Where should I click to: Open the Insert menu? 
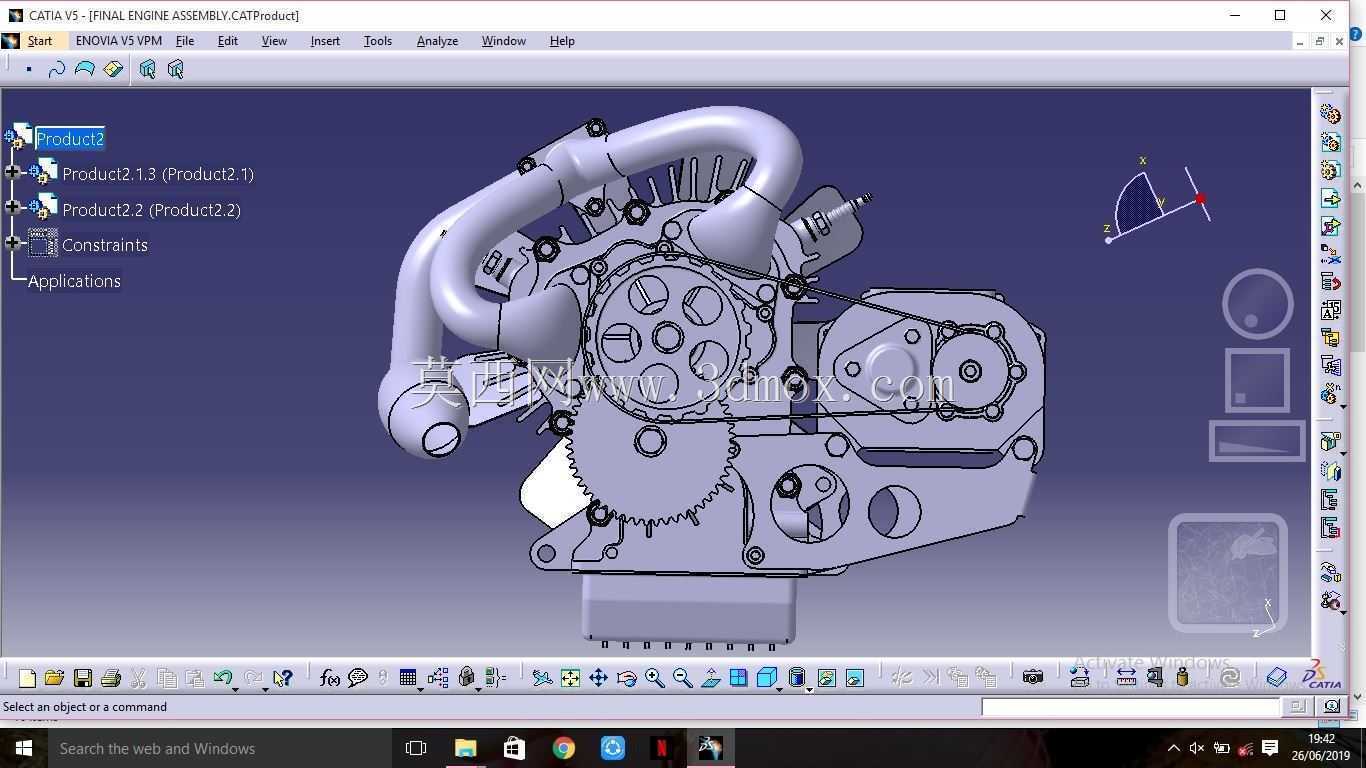click(x=325, y=41)
